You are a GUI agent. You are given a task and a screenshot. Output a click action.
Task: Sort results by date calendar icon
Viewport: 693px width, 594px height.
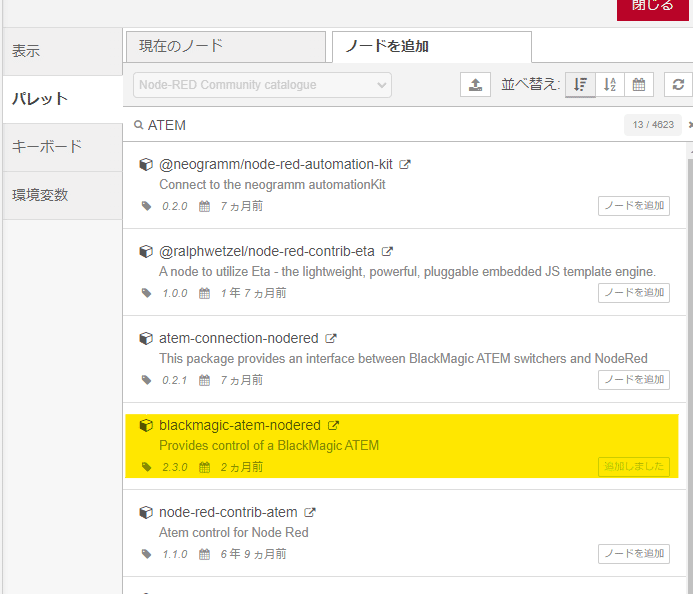tap(639, 84)
